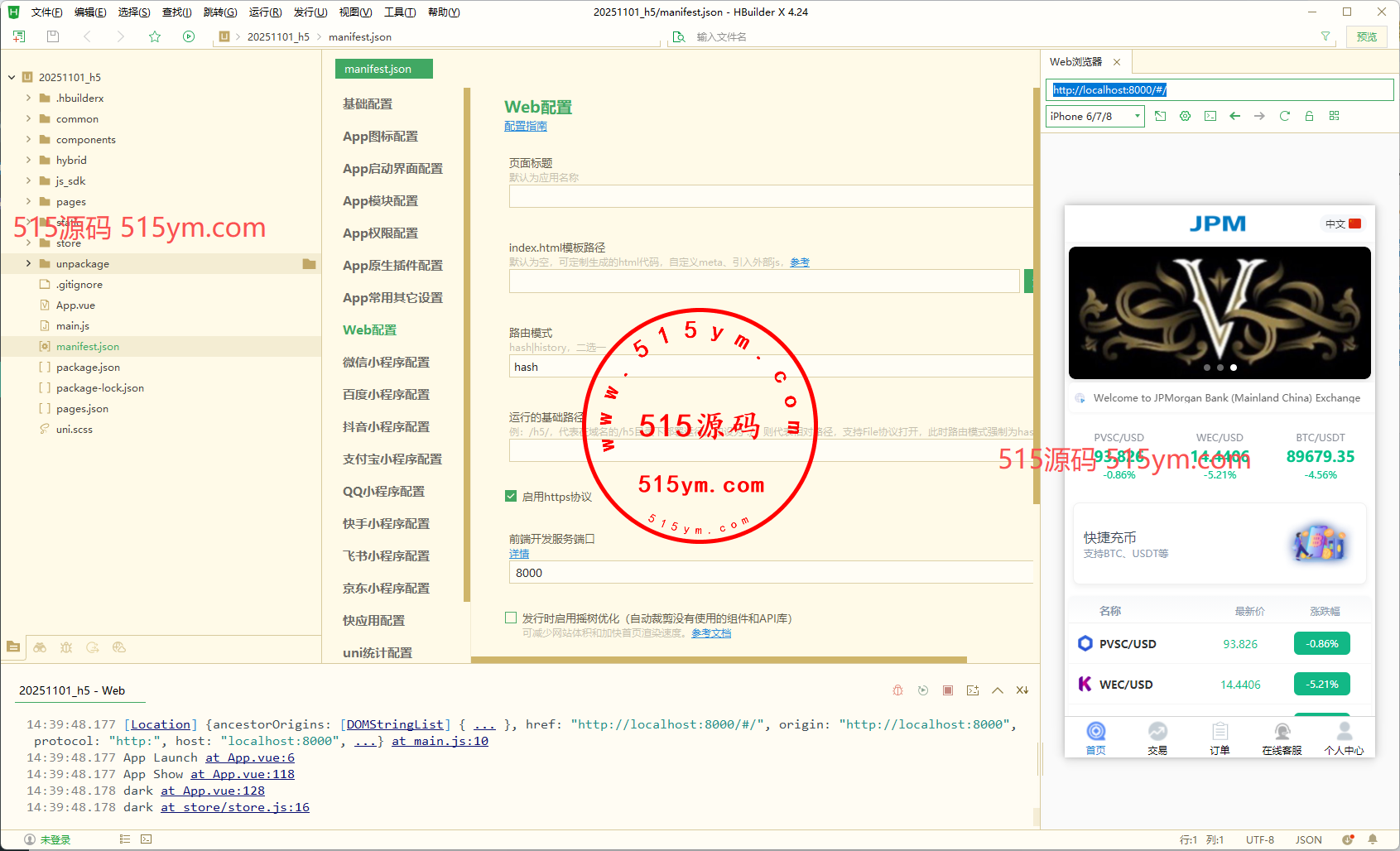The image size is (1400, 851).
Task: Click the browser back arrow icon
Action: 1234,116
